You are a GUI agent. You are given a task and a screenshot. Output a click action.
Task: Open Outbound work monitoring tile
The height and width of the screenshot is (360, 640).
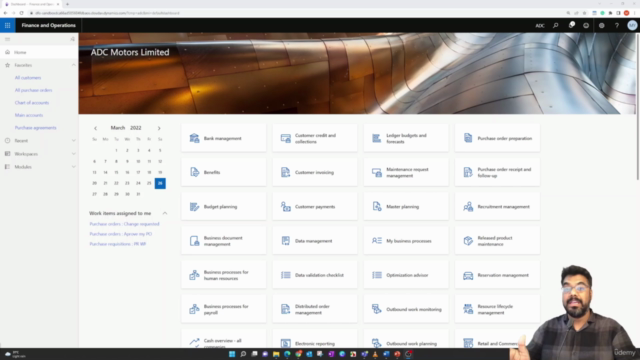(x=406, y=309)
